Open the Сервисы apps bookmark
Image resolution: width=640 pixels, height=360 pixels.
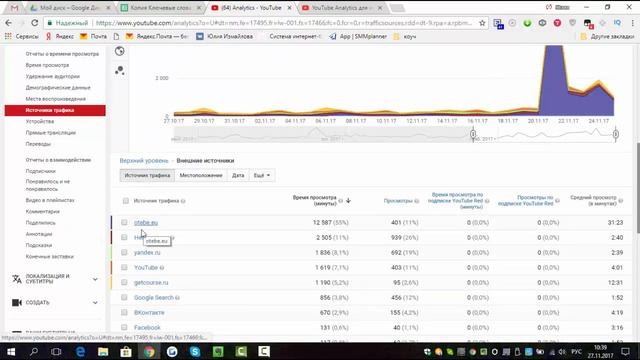[22, 36]
